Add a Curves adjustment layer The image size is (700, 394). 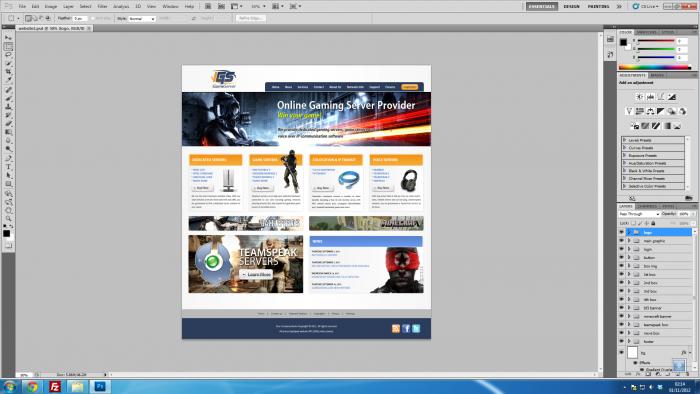point(661,97)
